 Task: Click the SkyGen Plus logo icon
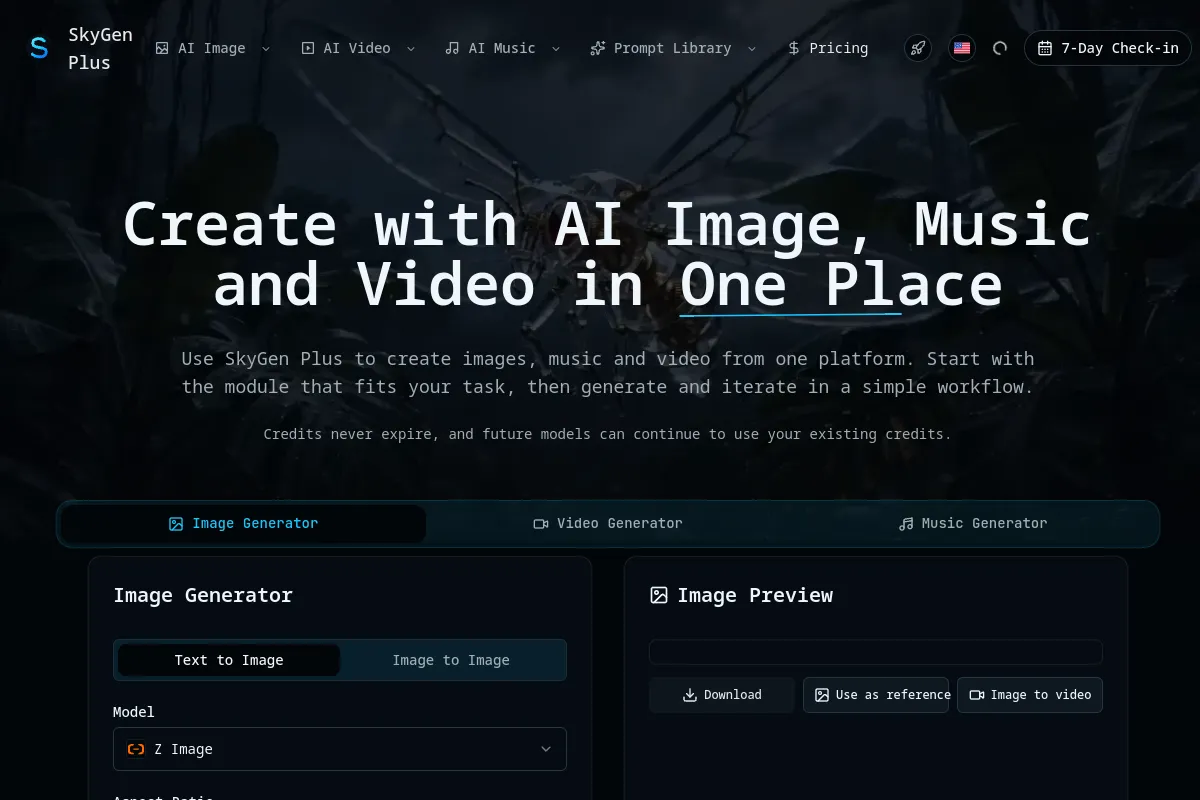pos(39,48)
